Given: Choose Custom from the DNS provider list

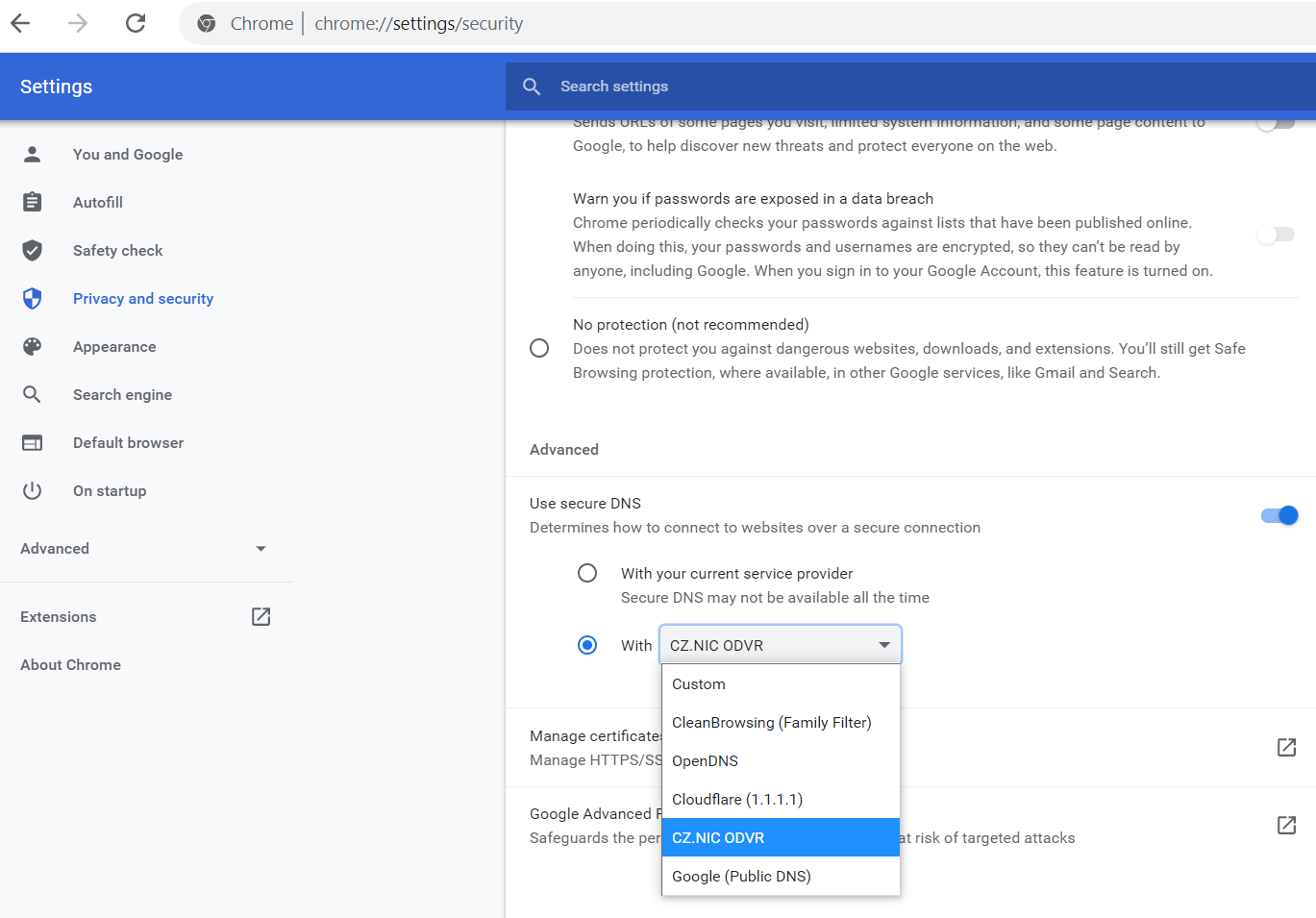Looking at the screenshot, I should 781,684.
